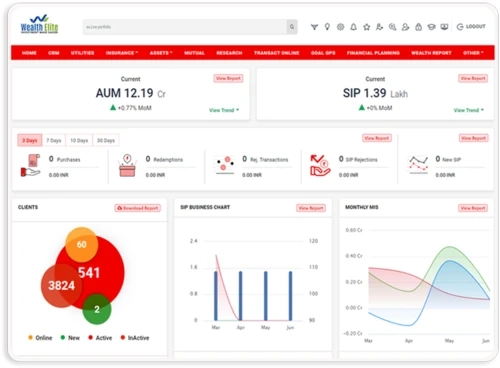Open the HOME menu item
Viewport: 500px width, 368px height.
tap(29, 53)
